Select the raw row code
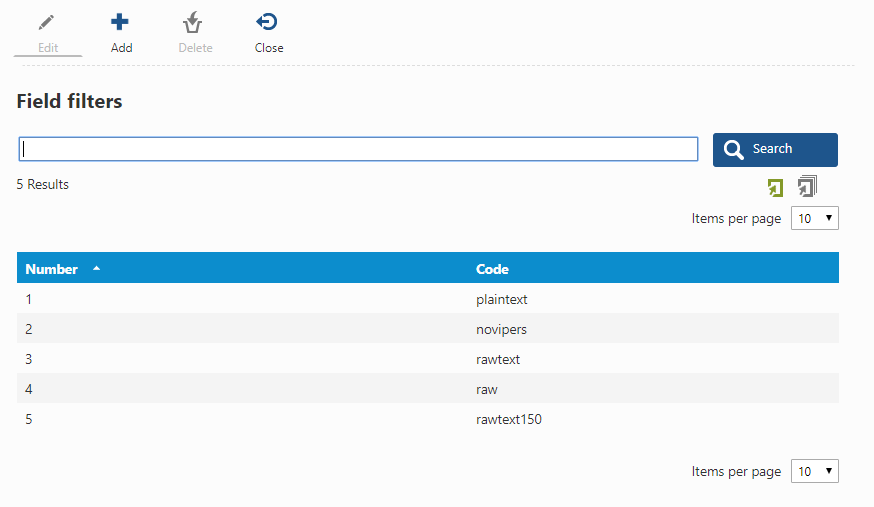This screenshot has width=874, height=507. 487,389
